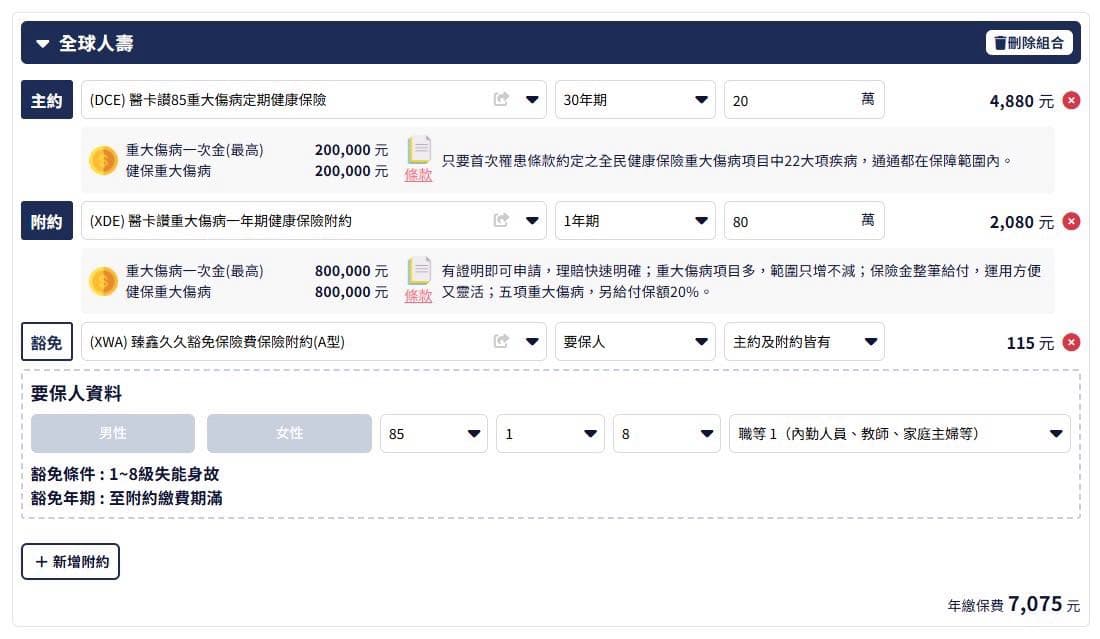This screenshot has width=1100, height=639.
Task: Select the 男性 gender toggle
Action: [113, 433]
